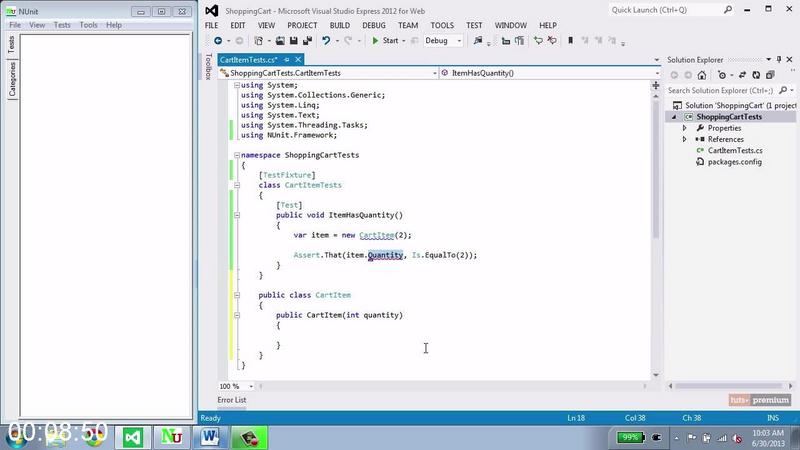Screen dimensions: 800x450
Task: Open the Visual Studio taskbar icon
Action: pyautogui.click(x=133, y=437)
